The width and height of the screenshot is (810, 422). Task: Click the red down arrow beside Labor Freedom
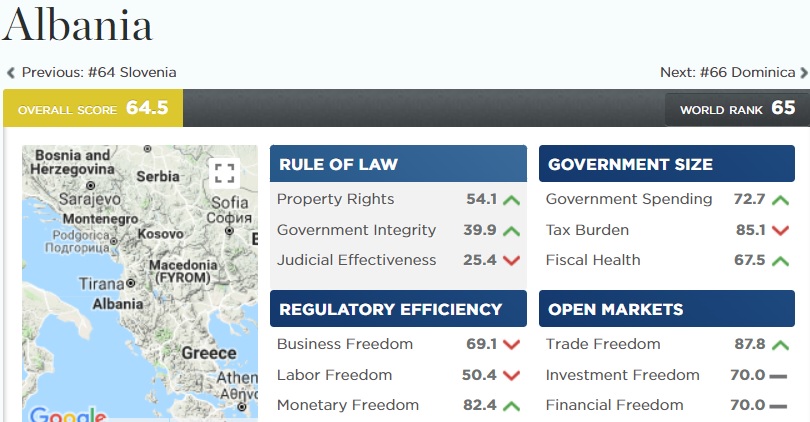(x=512, y=375)
